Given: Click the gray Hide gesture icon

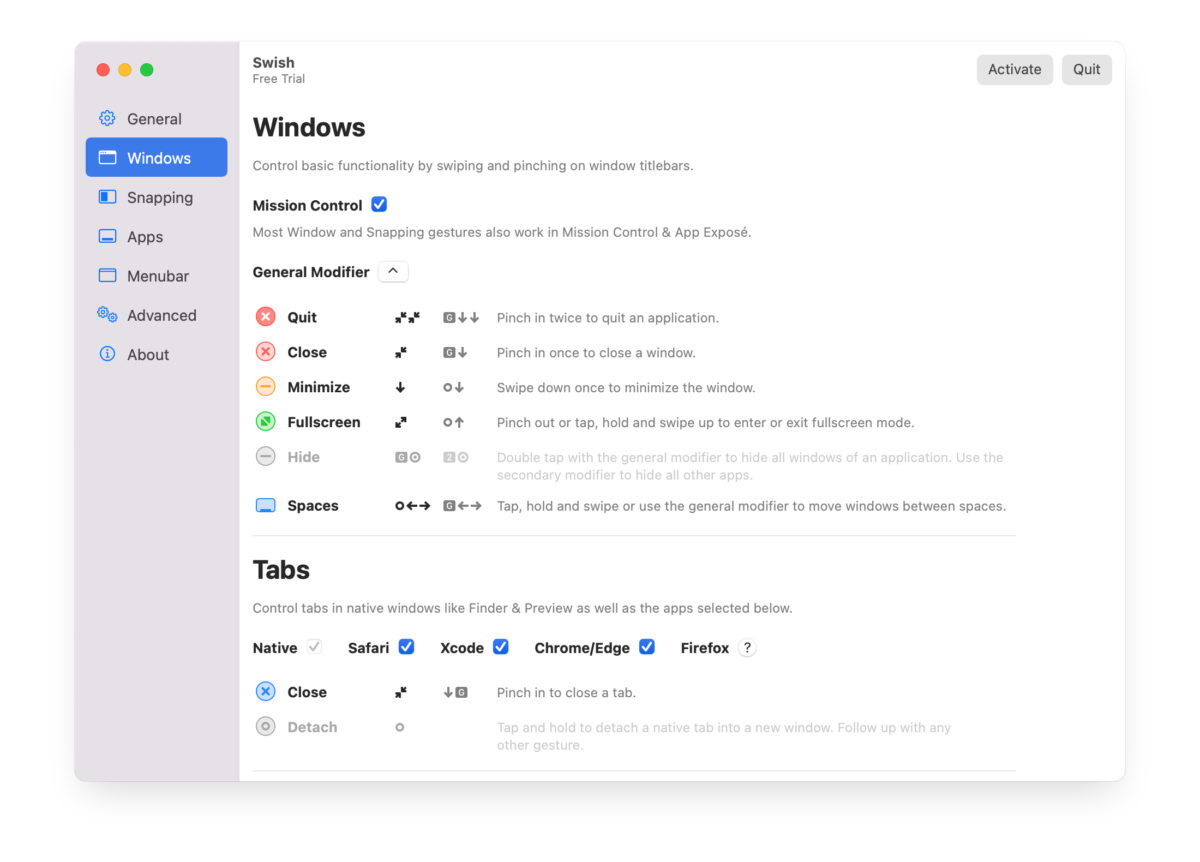Looking at the screenshot, I should pyautogui.click(x=265, y=457).
